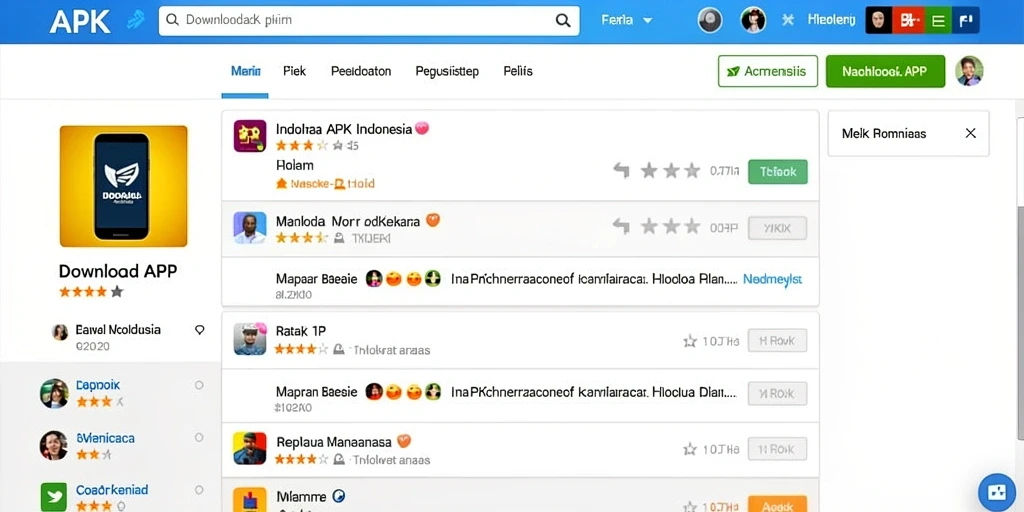This screenshot has width=1024, height=512.
Task: Click the star rating under Download APP
Action: pos(91,292)
